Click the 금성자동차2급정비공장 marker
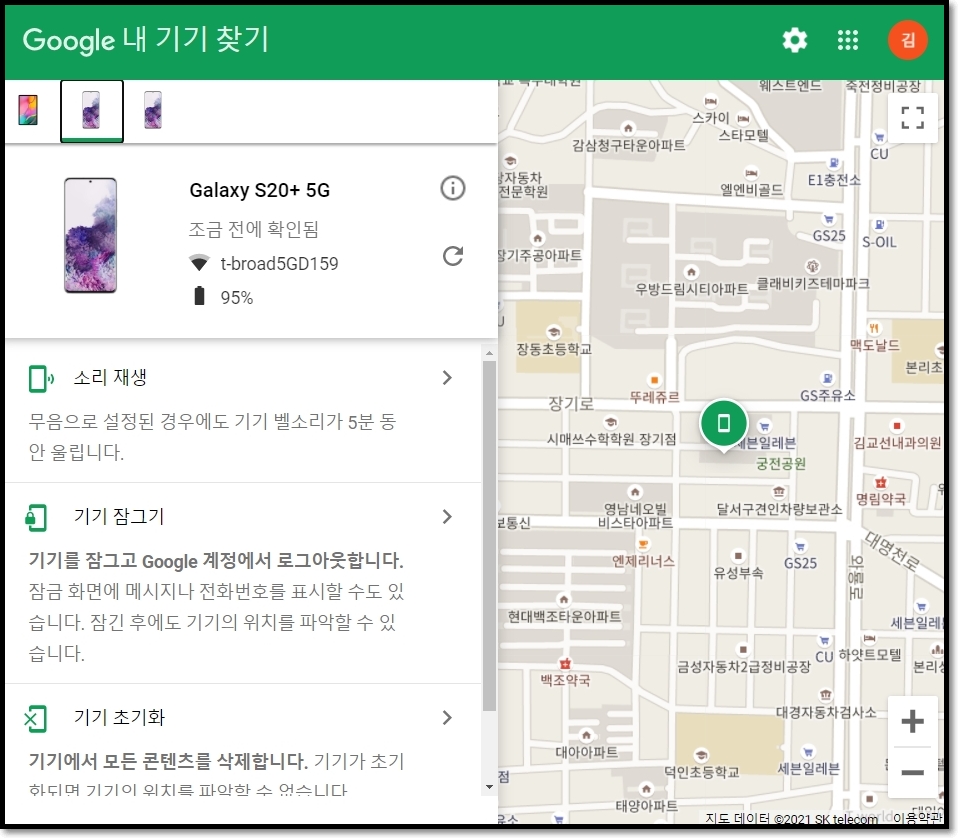The height and width of the screenshot is (838, 958). pyautogui.click(x=743, y=650)
